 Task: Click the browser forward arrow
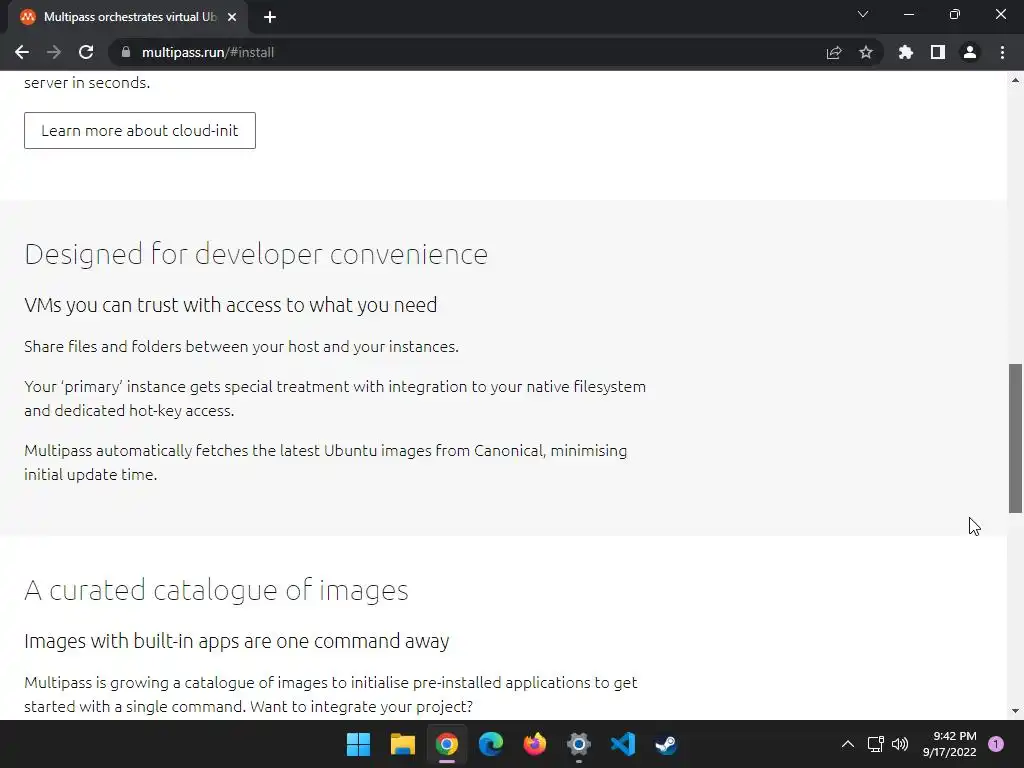(54, 52)
